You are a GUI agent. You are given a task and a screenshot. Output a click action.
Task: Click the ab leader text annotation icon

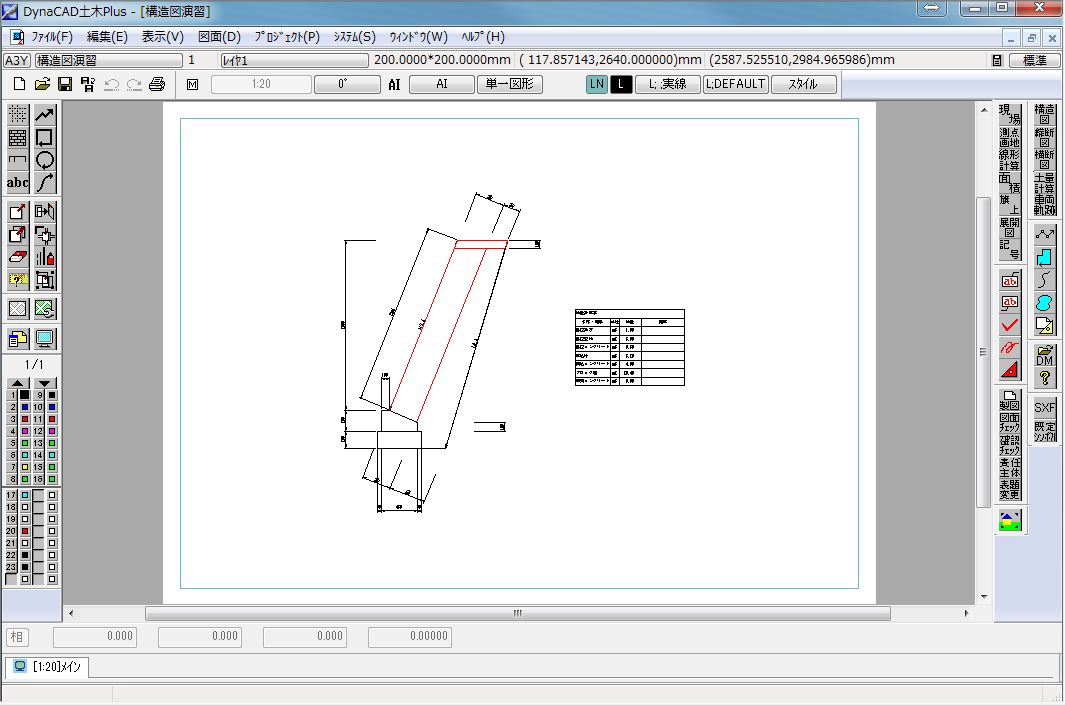[x=1010, y=281]
